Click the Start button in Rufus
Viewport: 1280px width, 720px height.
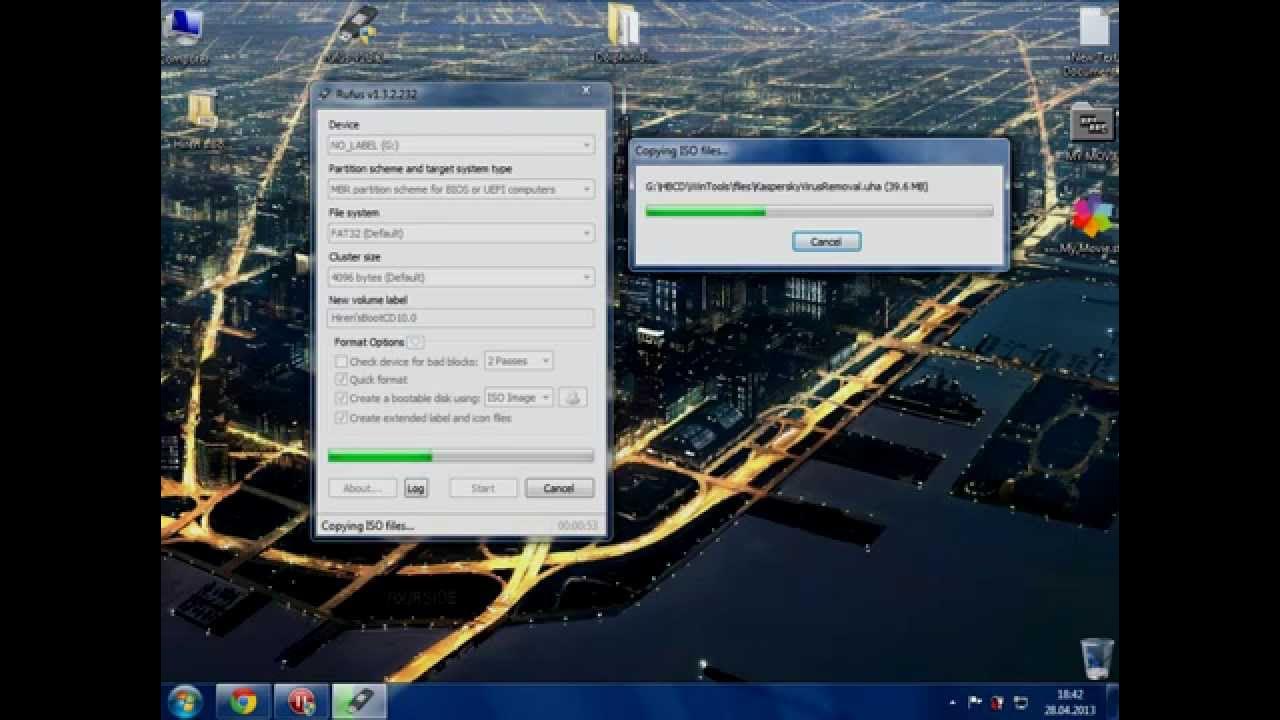tap(483, 488)
